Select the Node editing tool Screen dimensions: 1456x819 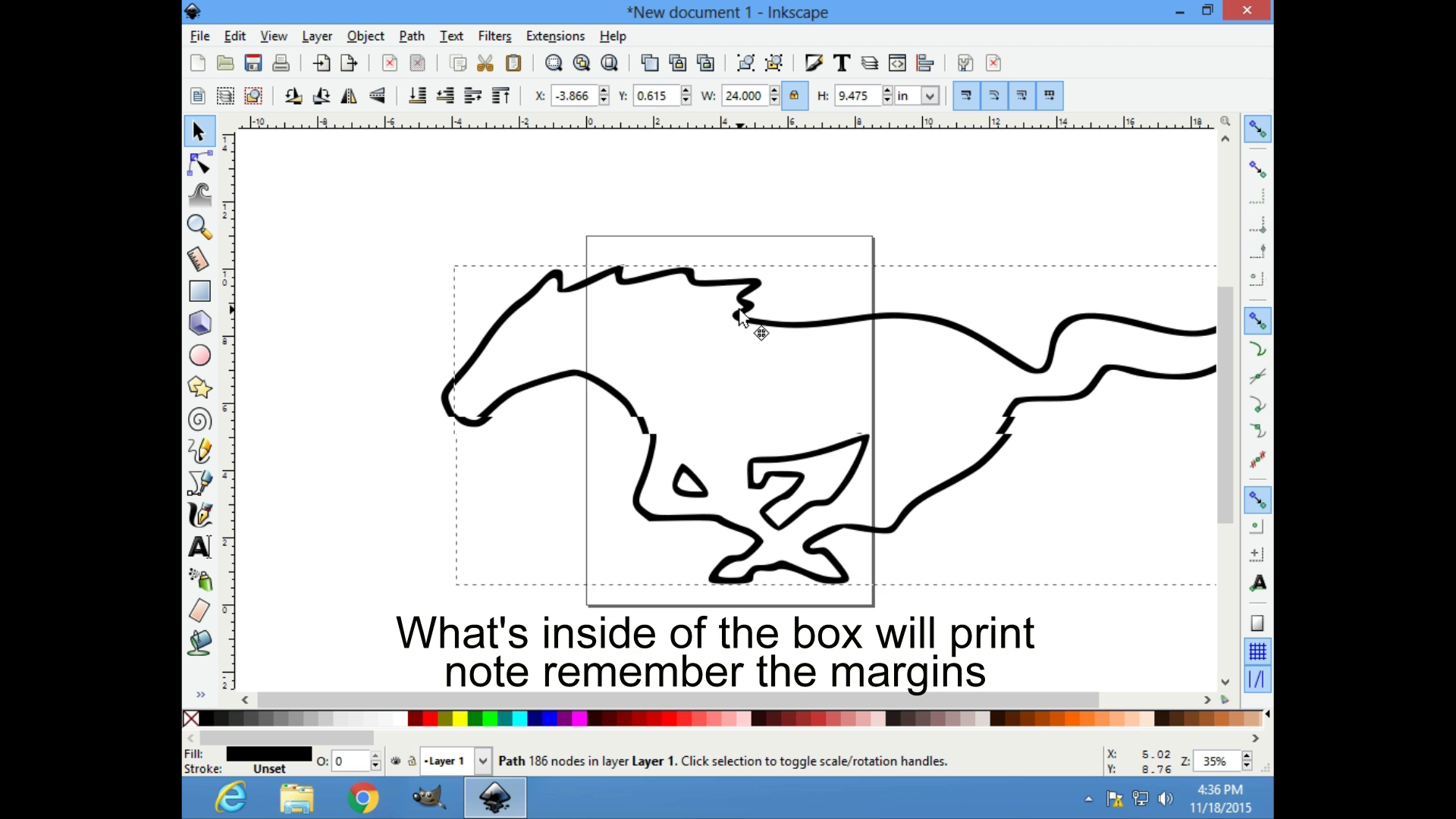[199, 163]
